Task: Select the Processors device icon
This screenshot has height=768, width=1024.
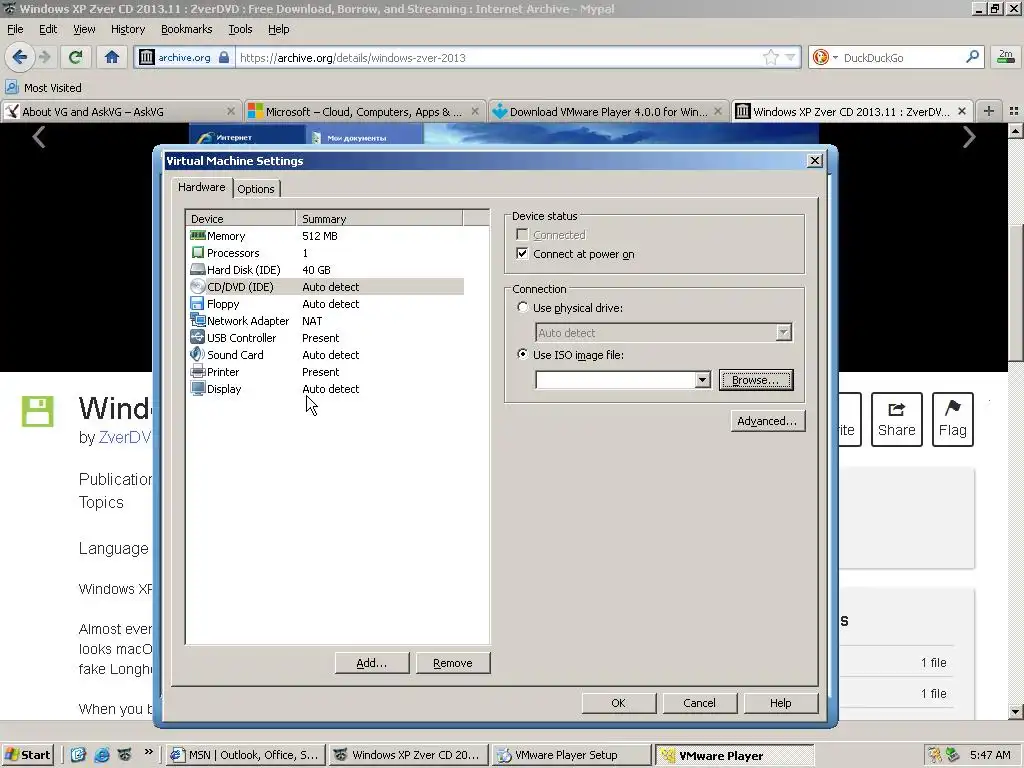Action: 198,252
